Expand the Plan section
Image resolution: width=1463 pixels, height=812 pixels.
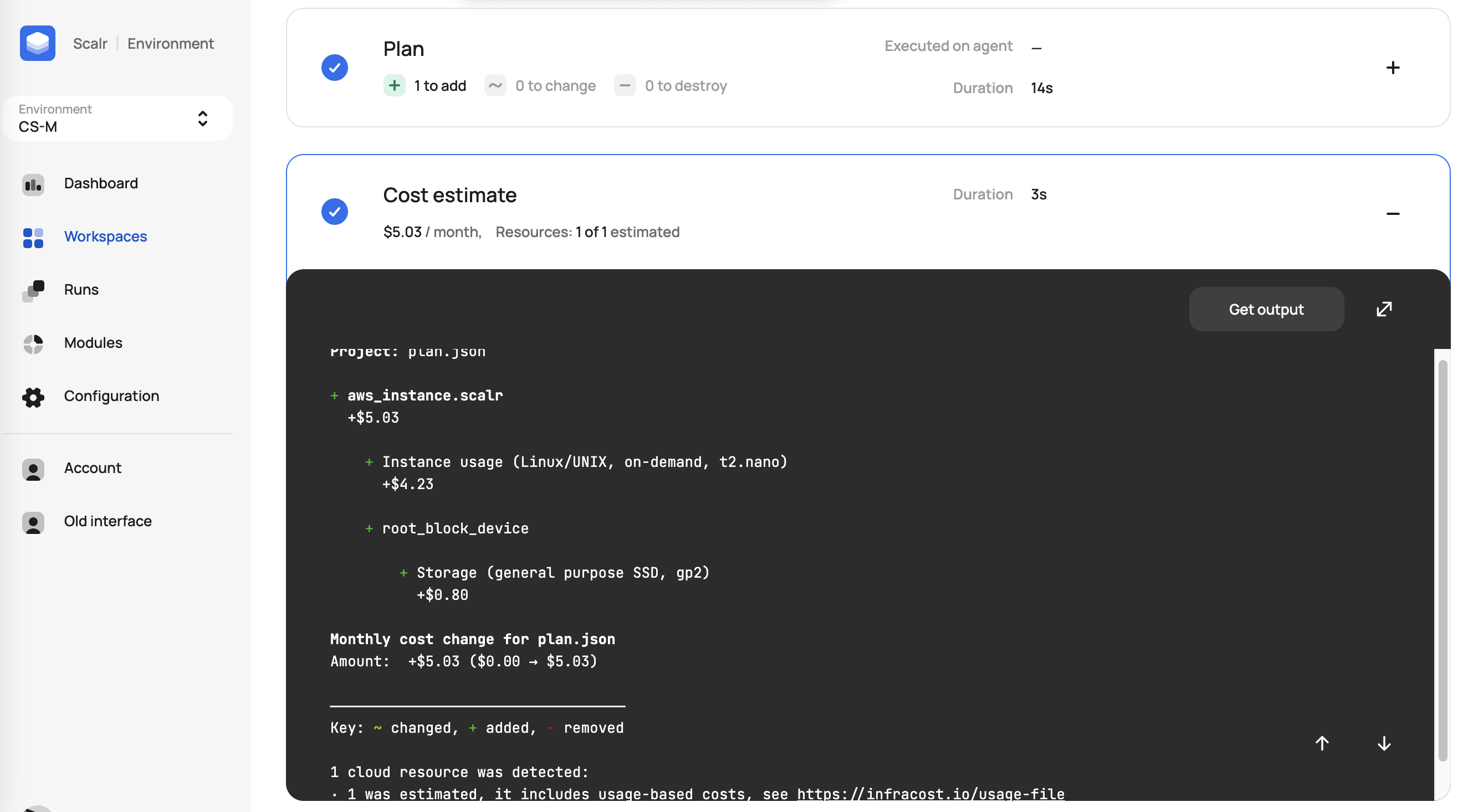coord(1392,68)
